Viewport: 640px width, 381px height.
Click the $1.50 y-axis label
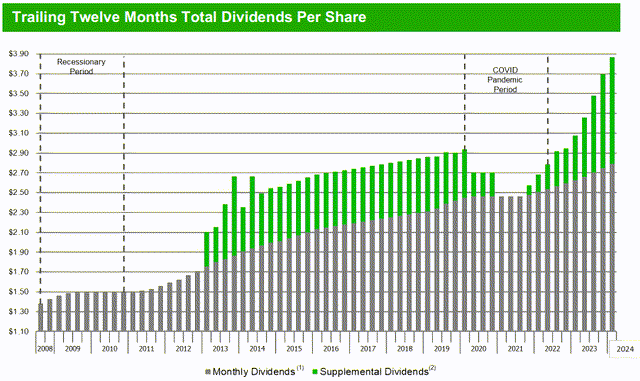coord(19,292)
